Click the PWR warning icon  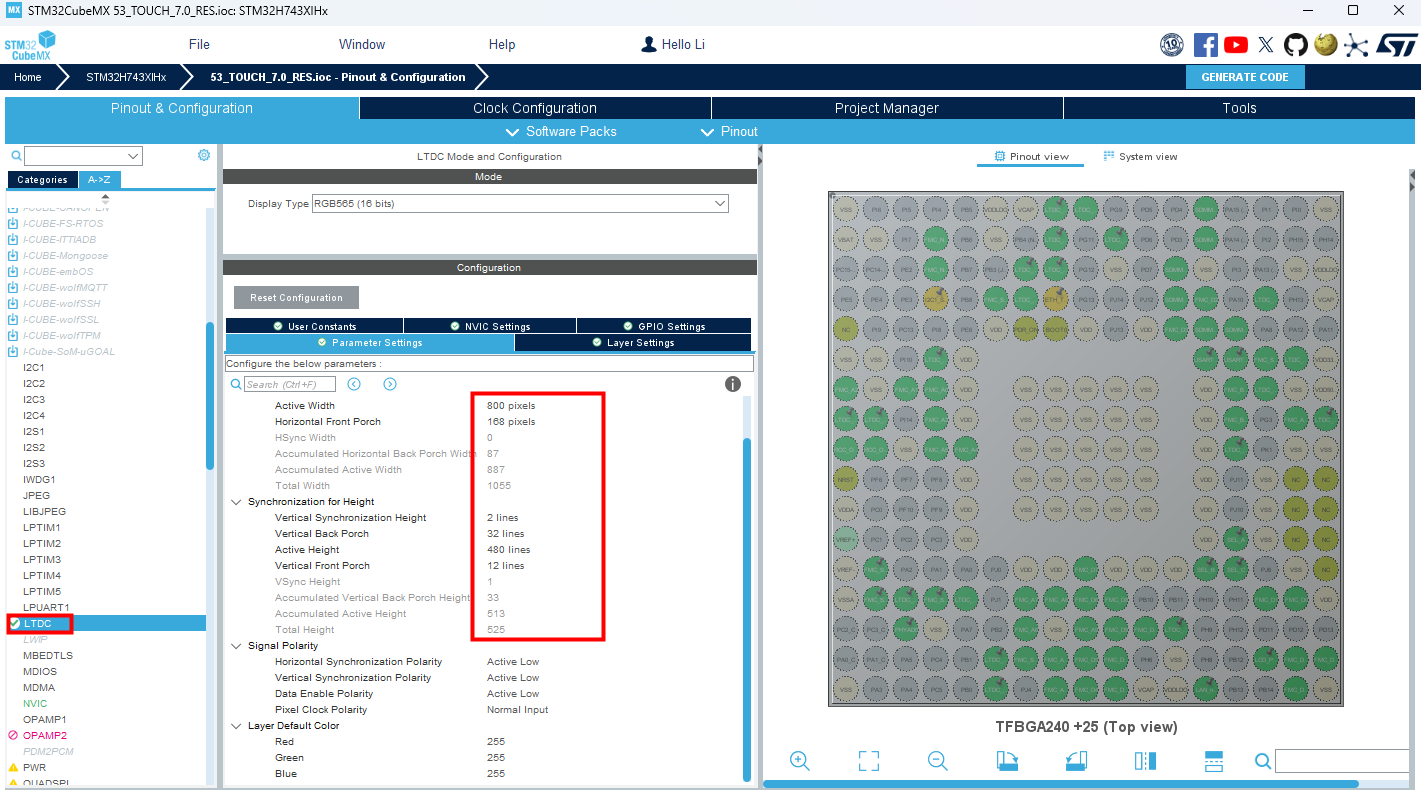13,768
